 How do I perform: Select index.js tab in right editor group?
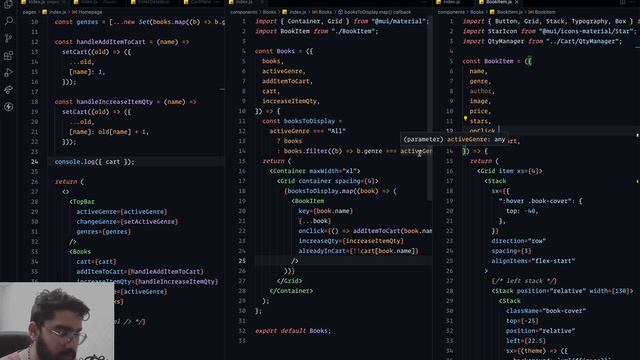click(x=449, y=2)
